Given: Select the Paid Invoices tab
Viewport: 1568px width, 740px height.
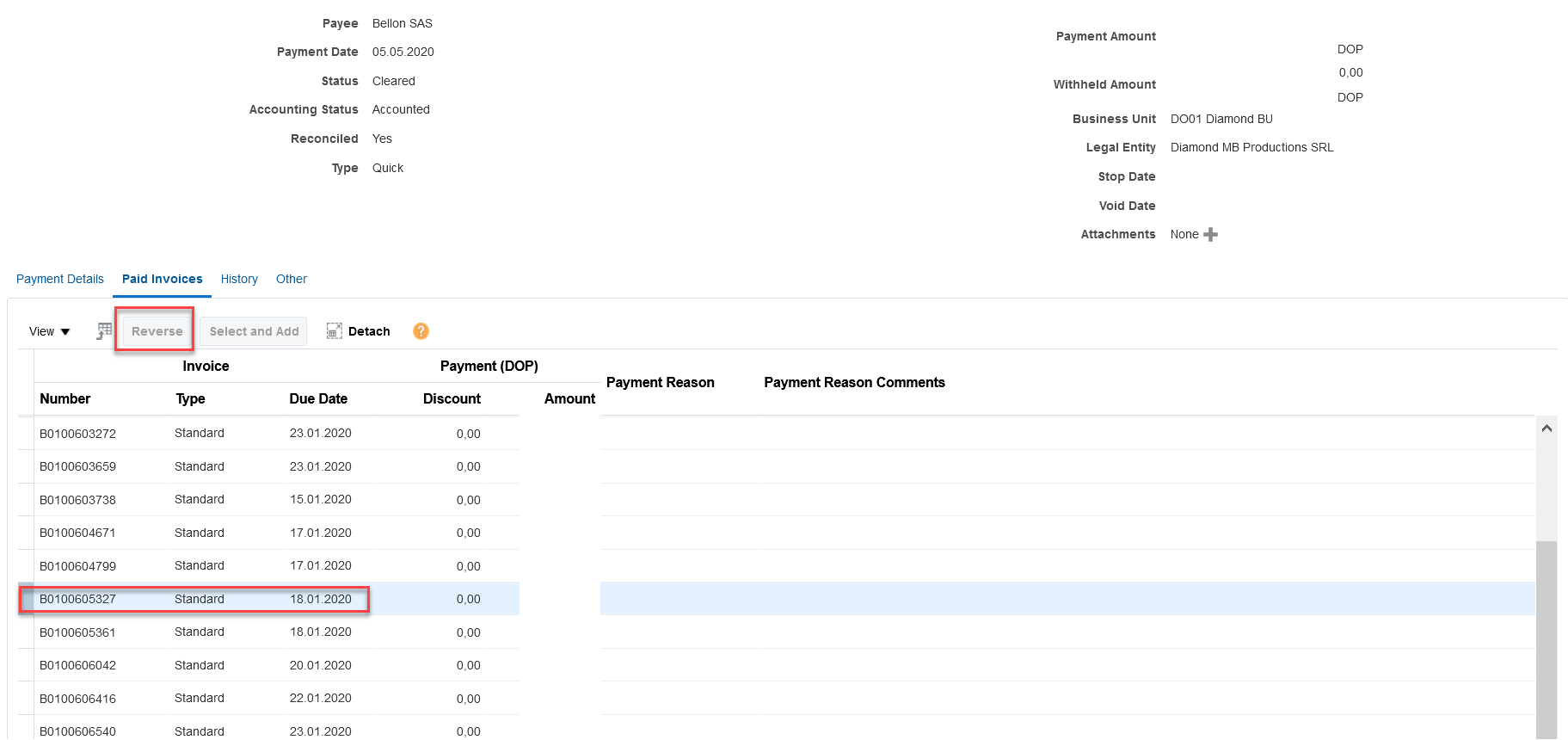Looking at the screenshot, I should tap(163, 279).
